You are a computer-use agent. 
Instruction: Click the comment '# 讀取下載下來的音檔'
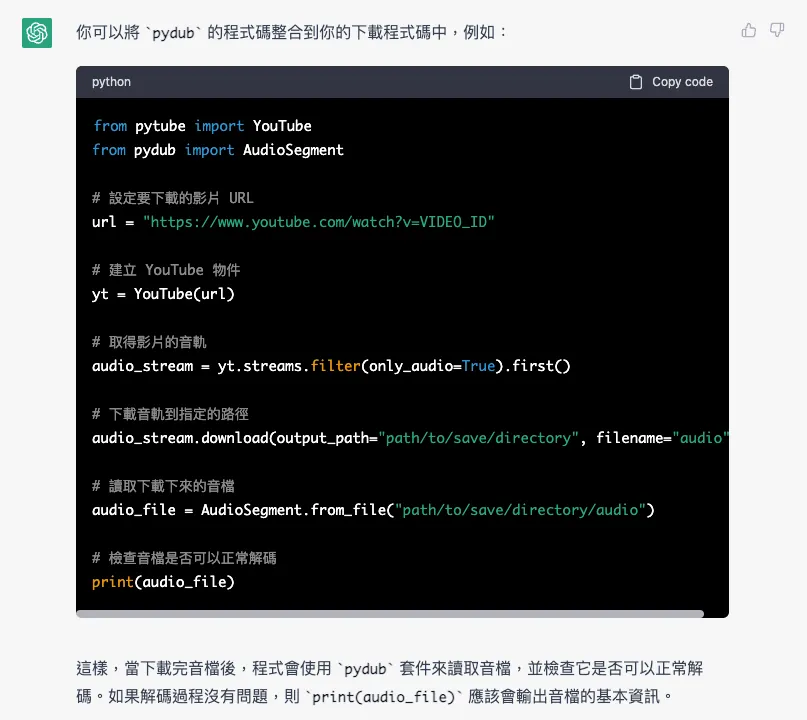[163, 486]
